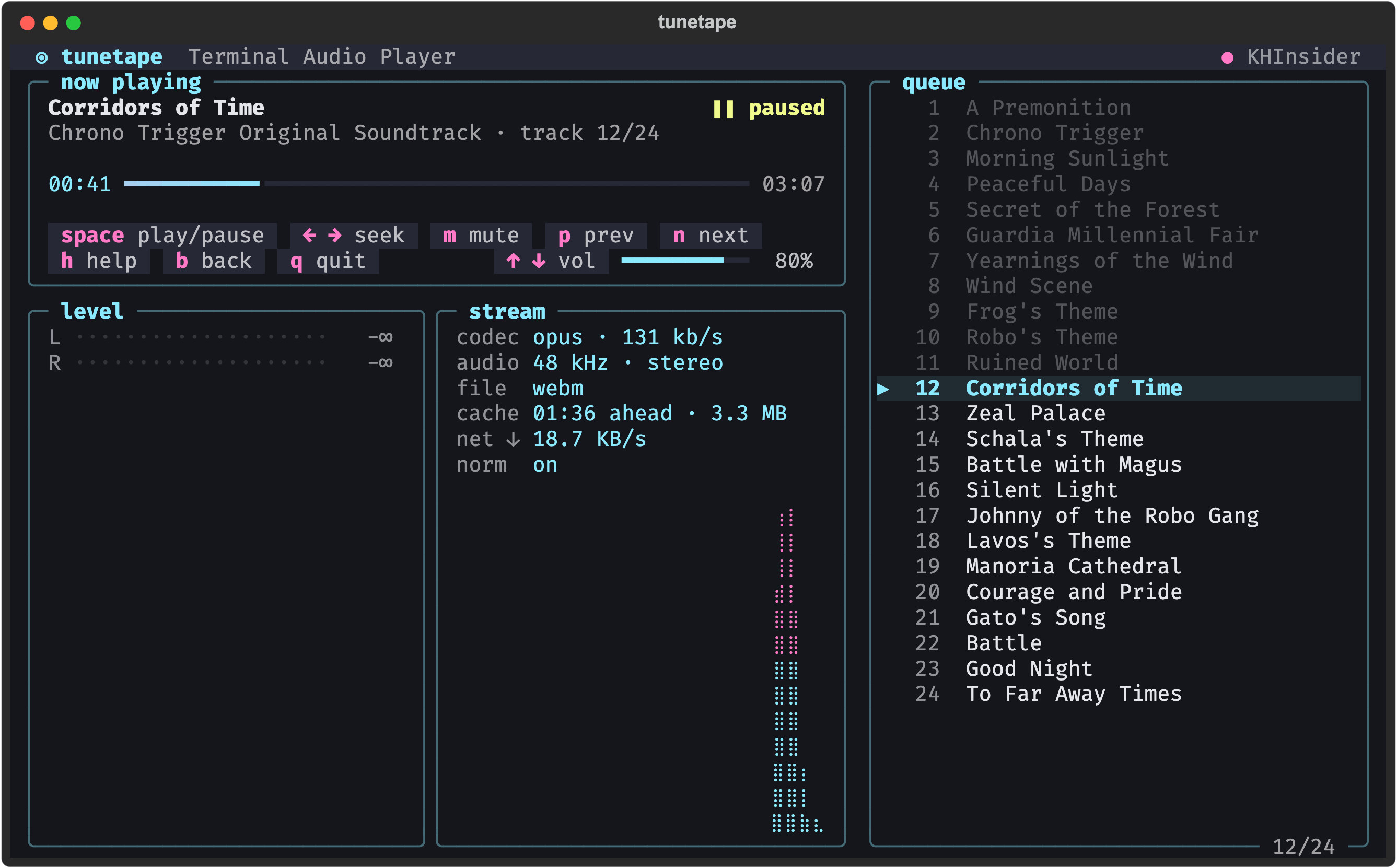This screenshot has height=868, width=1397.
Task: Select Johnny of the Robo Gang in the queue
Action: click(x=1119, y=515)
